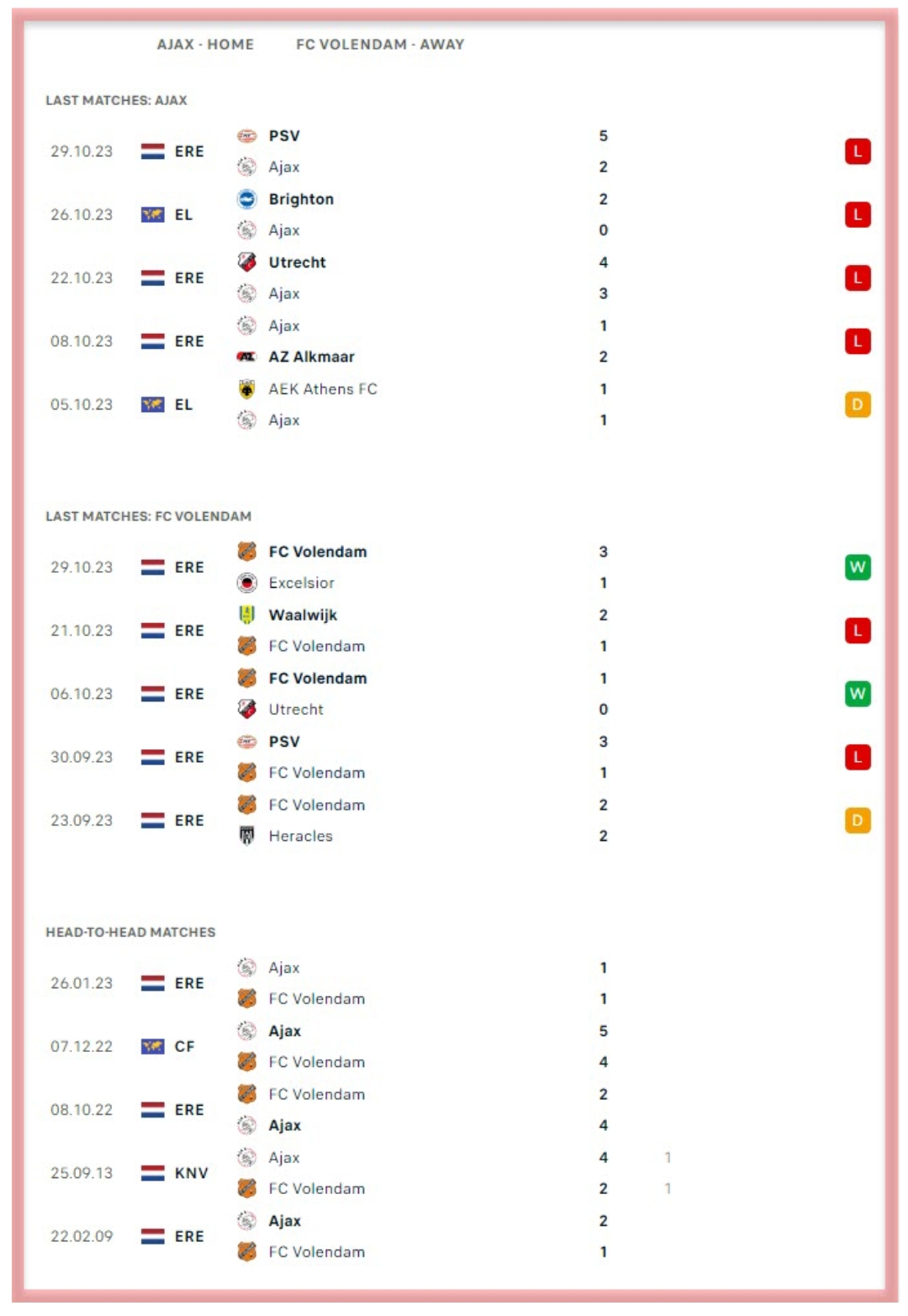The height and width of the screenshot is (1316, 908).
Task: Click the orange D badge for AEK Athens match
Action: tap(857, 404)
